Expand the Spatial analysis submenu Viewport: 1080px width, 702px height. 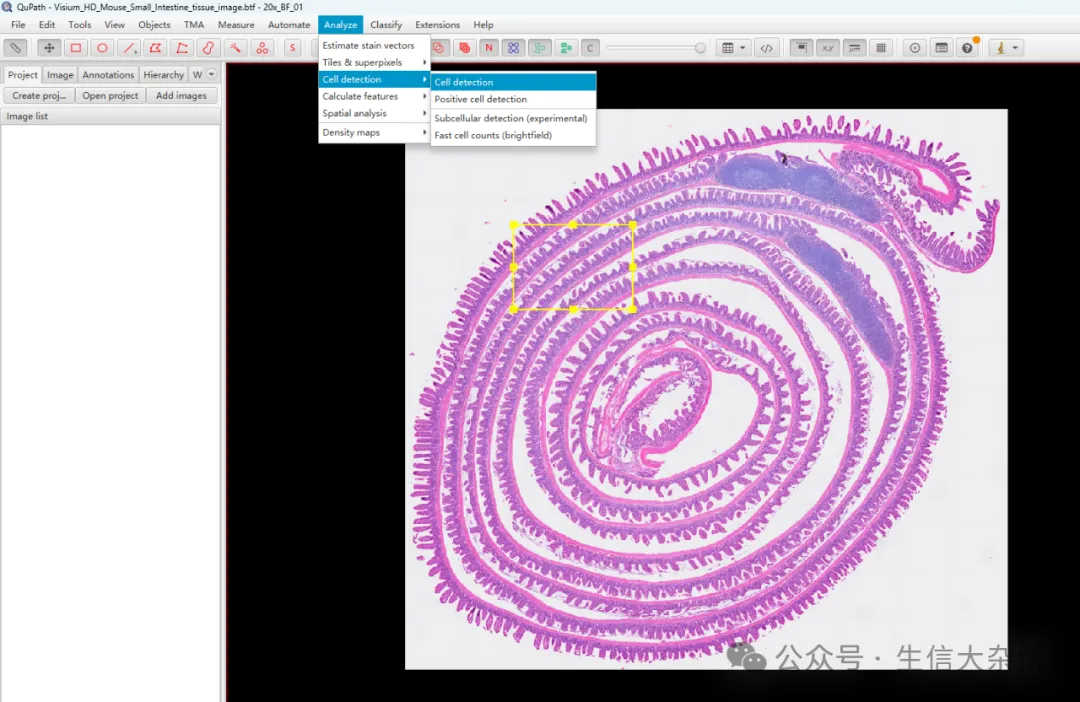click(x=374, y=113)
